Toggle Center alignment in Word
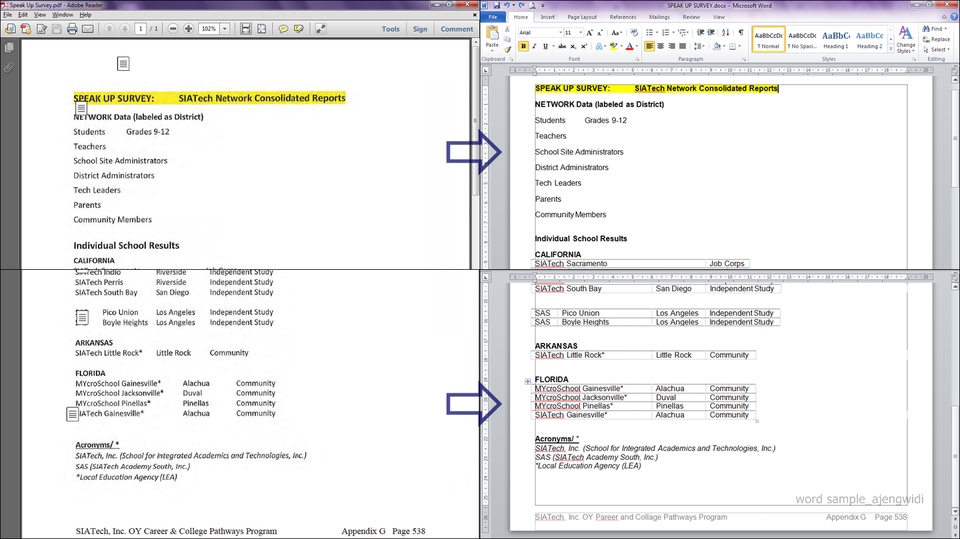 tap(660, 47)
